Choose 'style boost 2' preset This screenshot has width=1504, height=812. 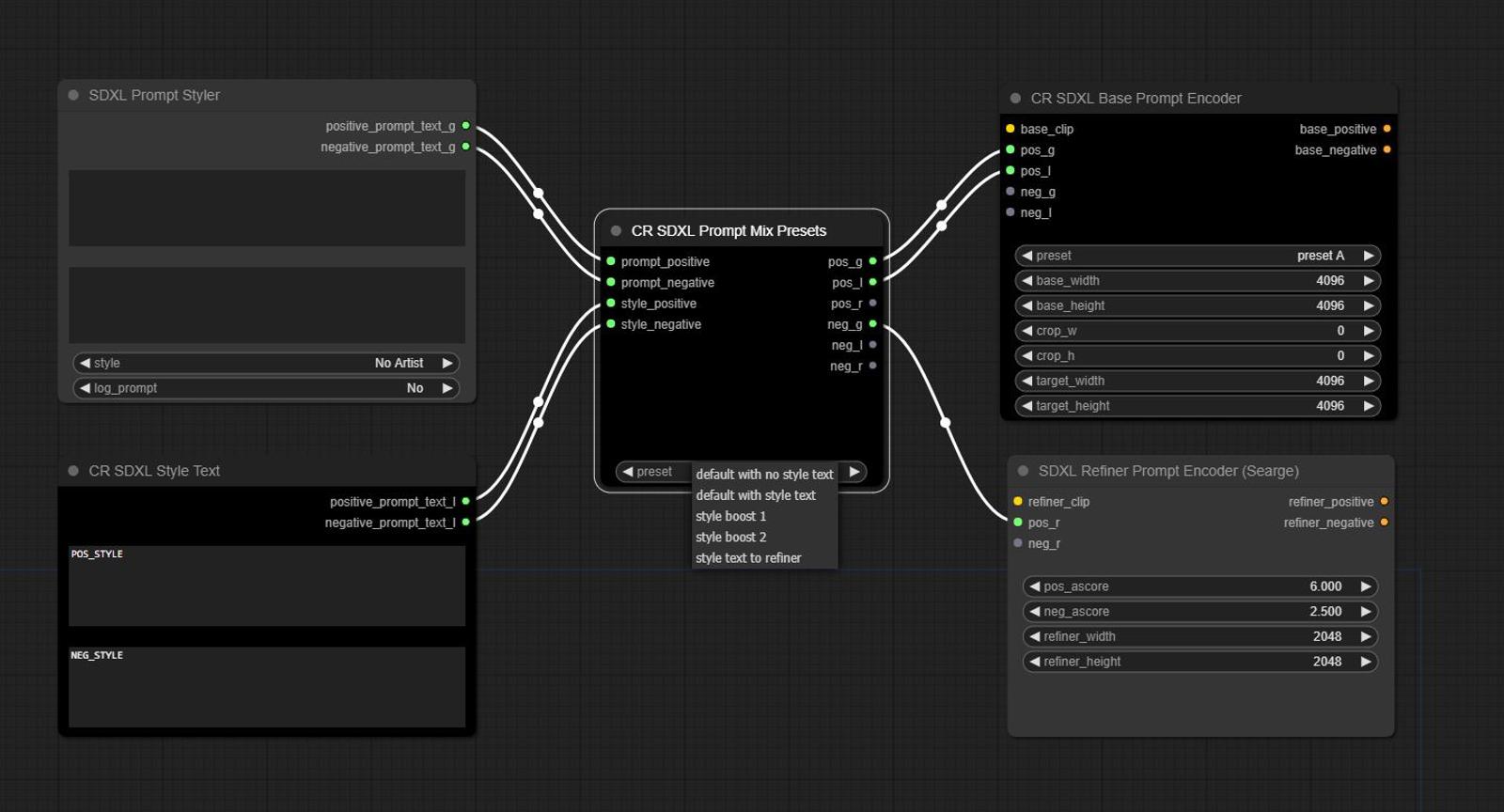point(764,537)
